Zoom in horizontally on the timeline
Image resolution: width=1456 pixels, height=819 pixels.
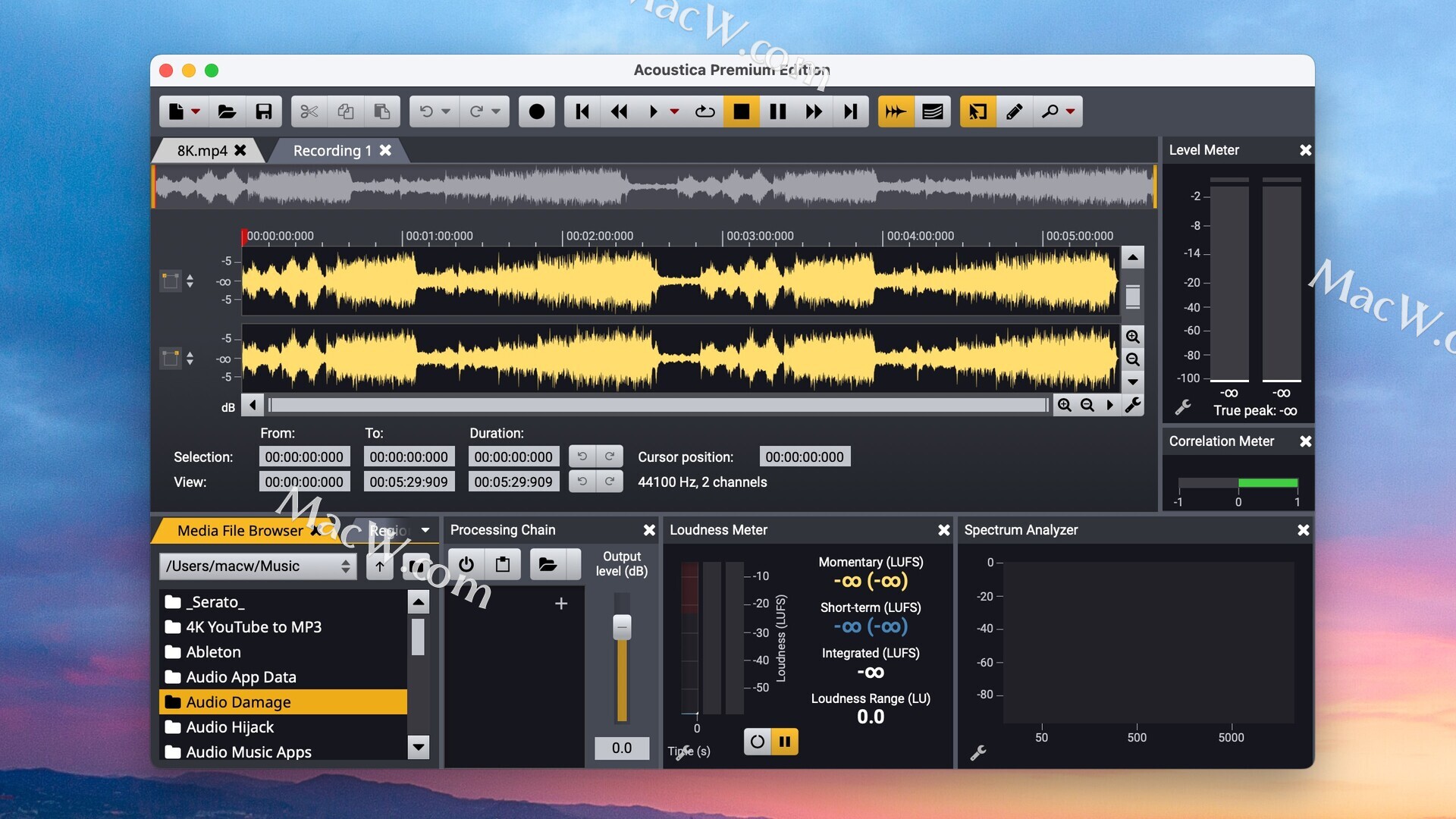[x=1065, y=405]
